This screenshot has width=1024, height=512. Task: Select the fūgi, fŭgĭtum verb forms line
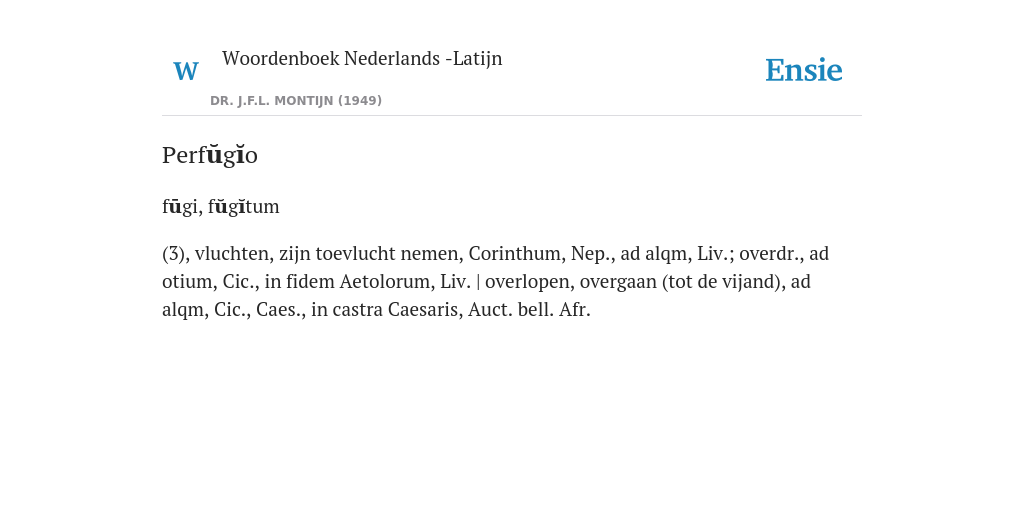click(221, 206)
